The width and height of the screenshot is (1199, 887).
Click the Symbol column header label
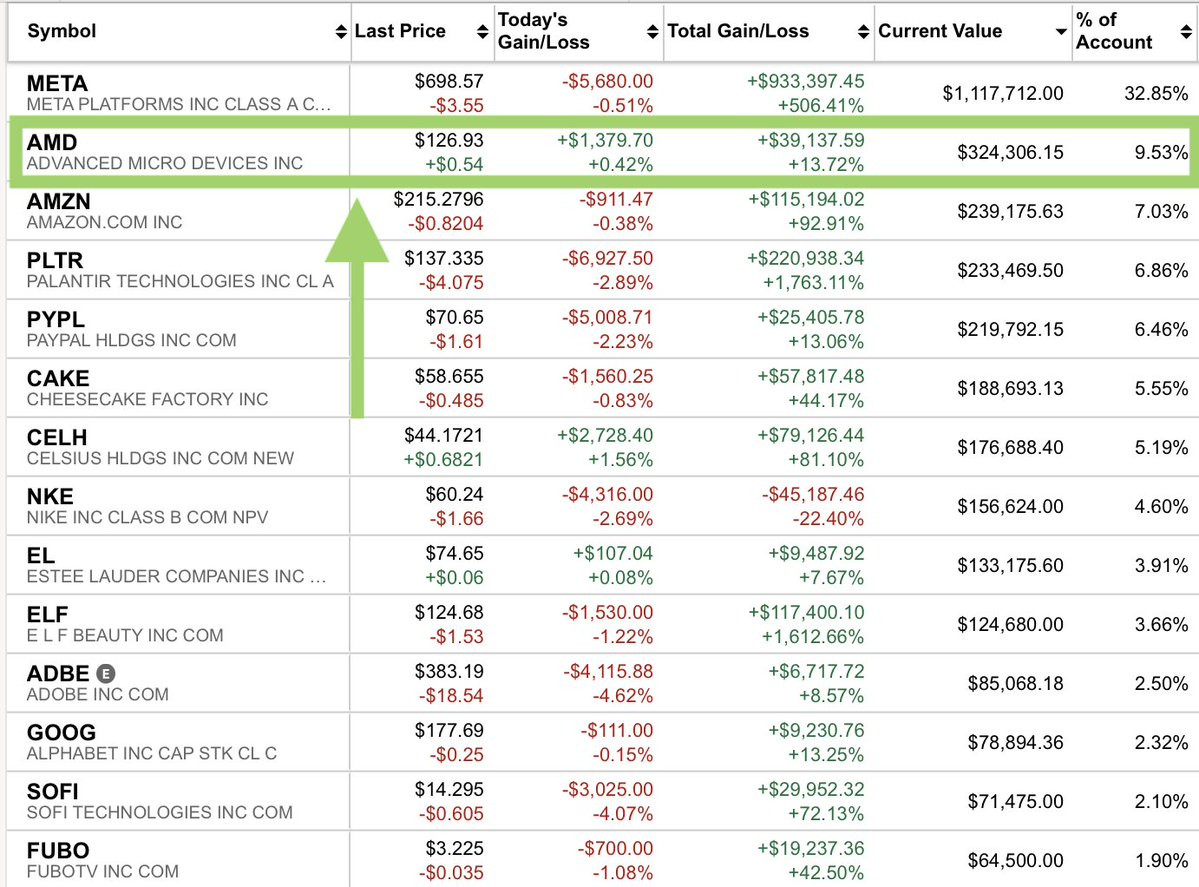[x=62, y=31]
